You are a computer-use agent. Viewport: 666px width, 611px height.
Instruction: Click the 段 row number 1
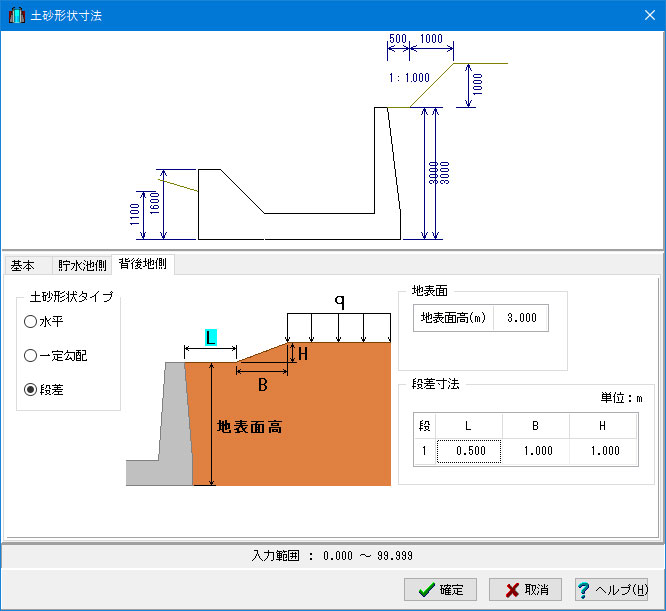click(x=424, y=451)
